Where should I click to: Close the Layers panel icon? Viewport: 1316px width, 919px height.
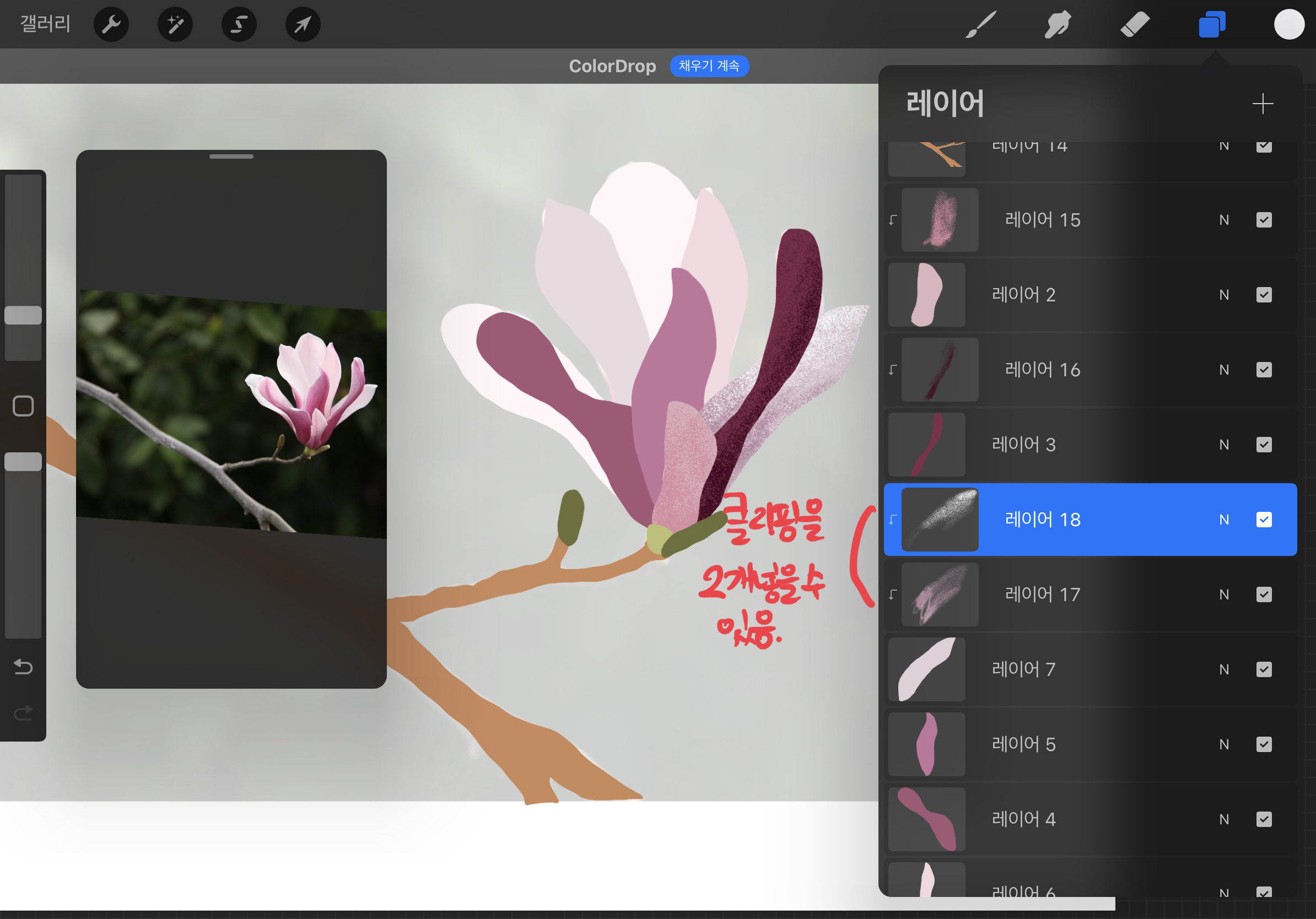1212,25
